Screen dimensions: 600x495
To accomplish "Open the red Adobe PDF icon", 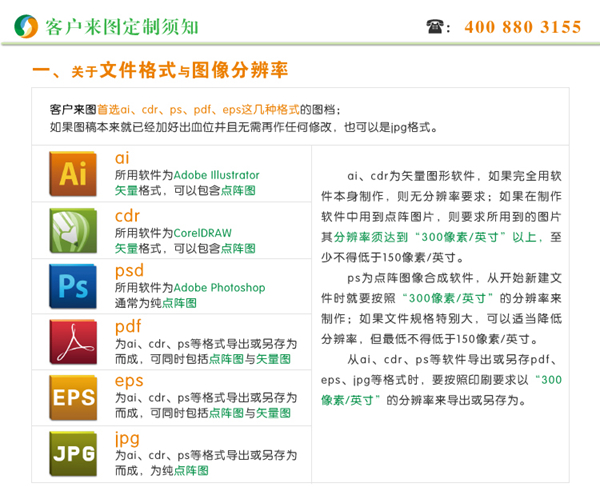I will (x=72, y=341).
